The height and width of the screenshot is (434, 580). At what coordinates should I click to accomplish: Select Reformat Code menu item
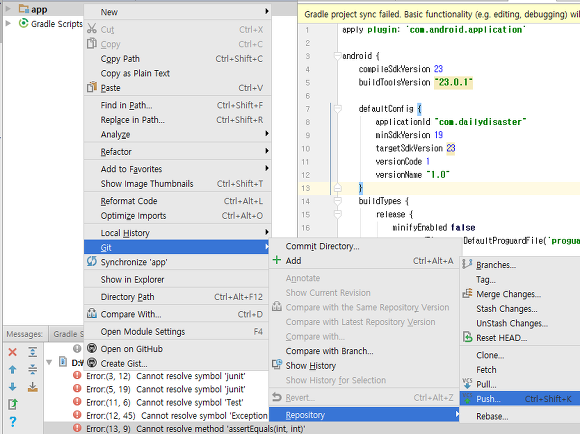click(178, 201)
